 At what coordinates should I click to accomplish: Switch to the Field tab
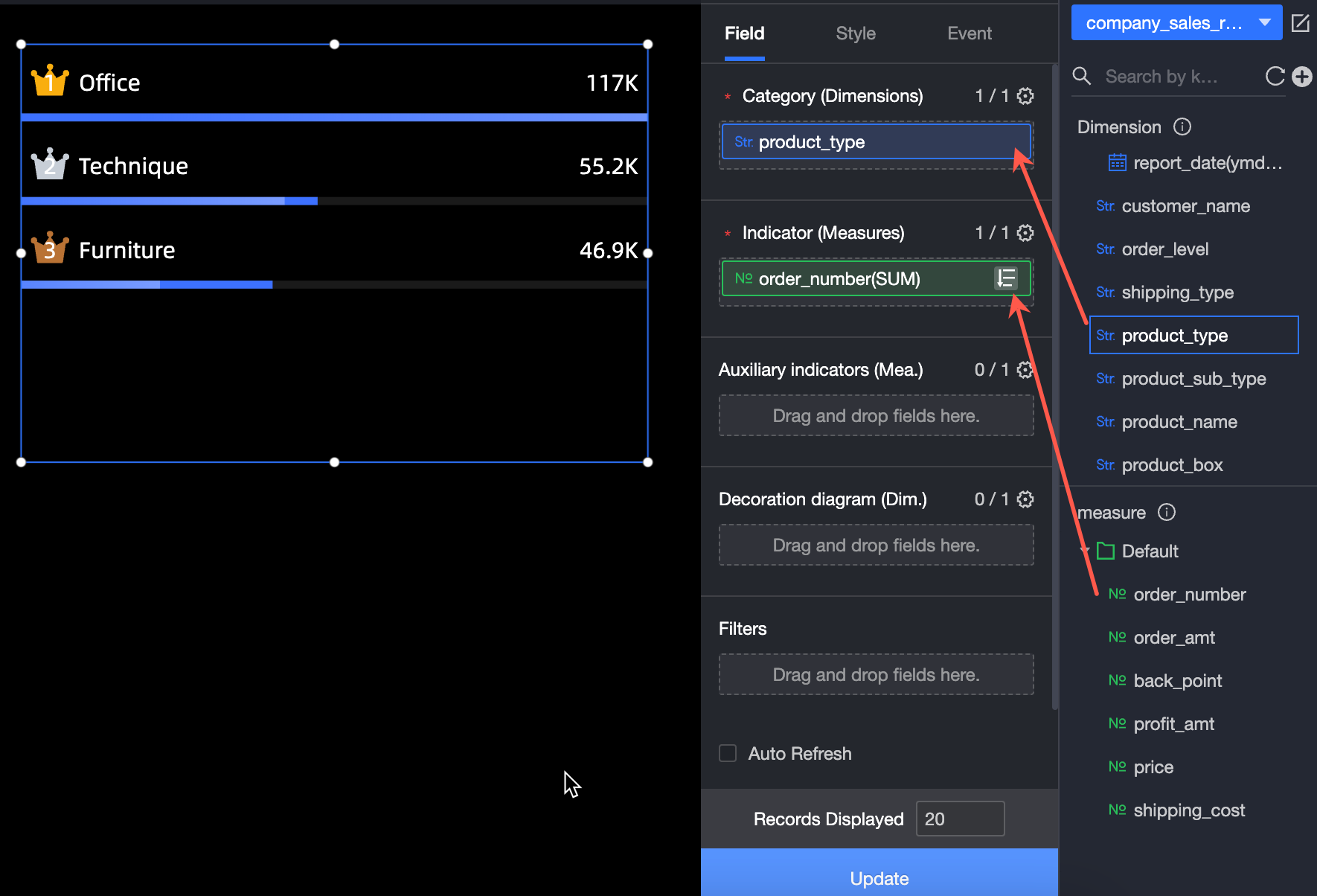coord(745,33)
